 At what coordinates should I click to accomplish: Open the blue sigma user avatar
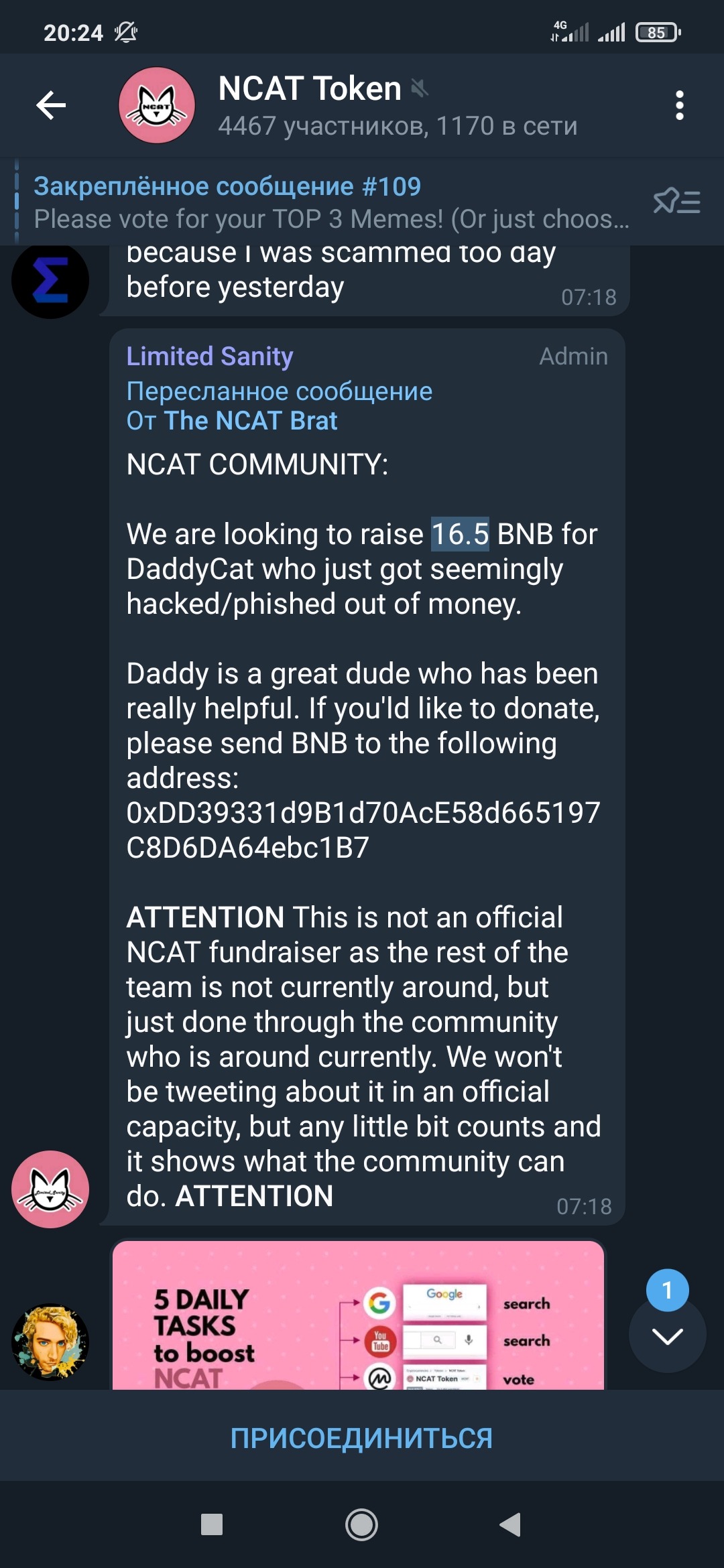[x=50, y=280]
